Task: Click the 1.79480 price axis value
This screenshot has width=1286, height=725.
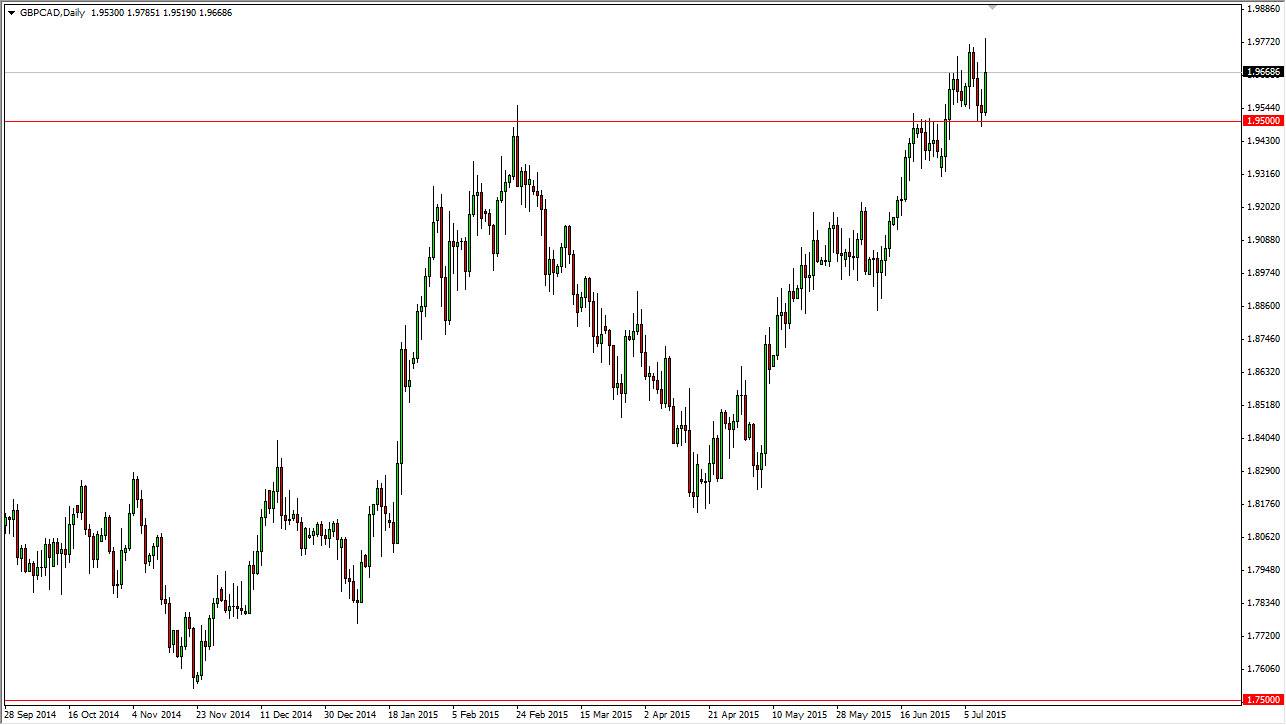Action: coord(1263,570)
